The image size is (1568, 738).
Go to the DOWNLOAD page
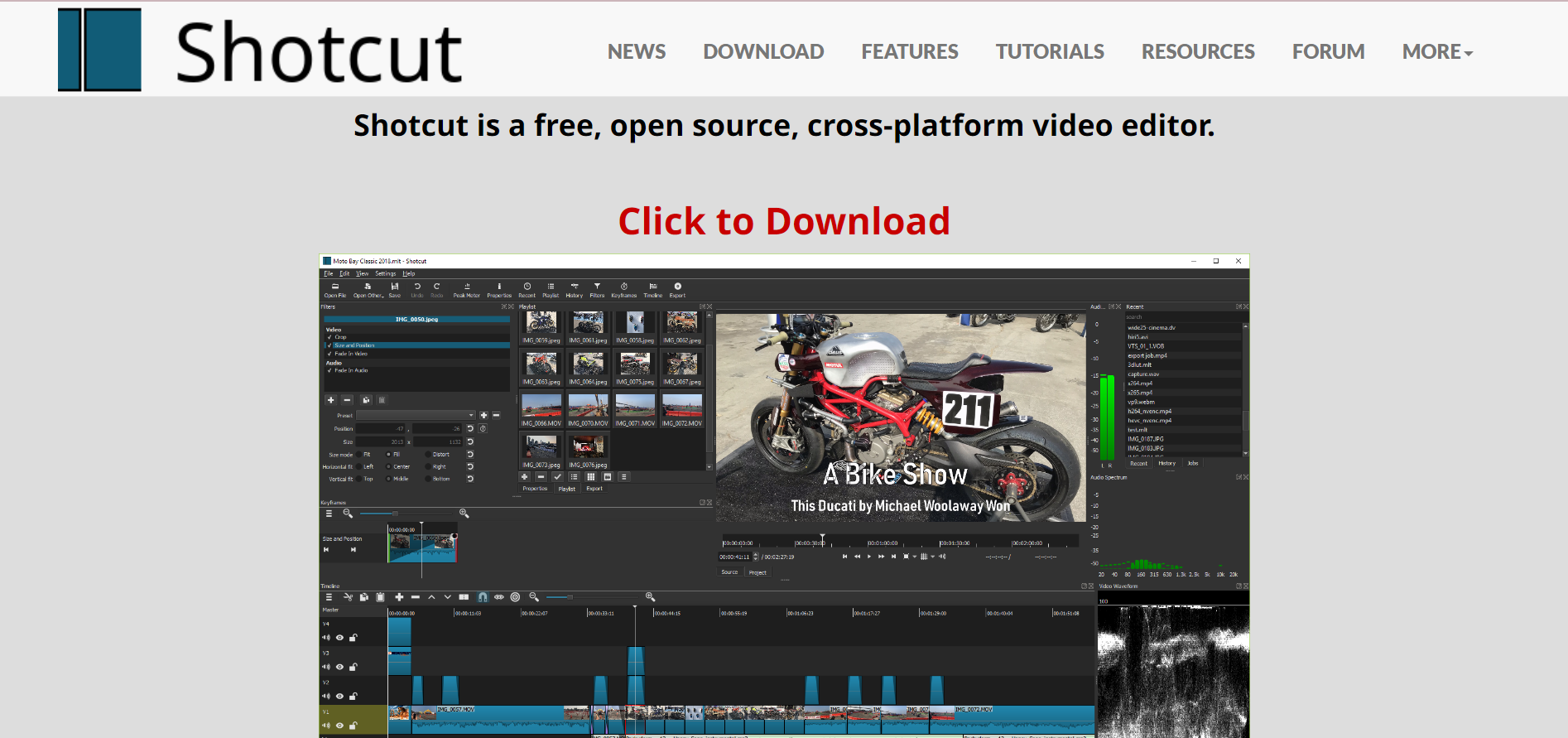(x=763, y=51)
